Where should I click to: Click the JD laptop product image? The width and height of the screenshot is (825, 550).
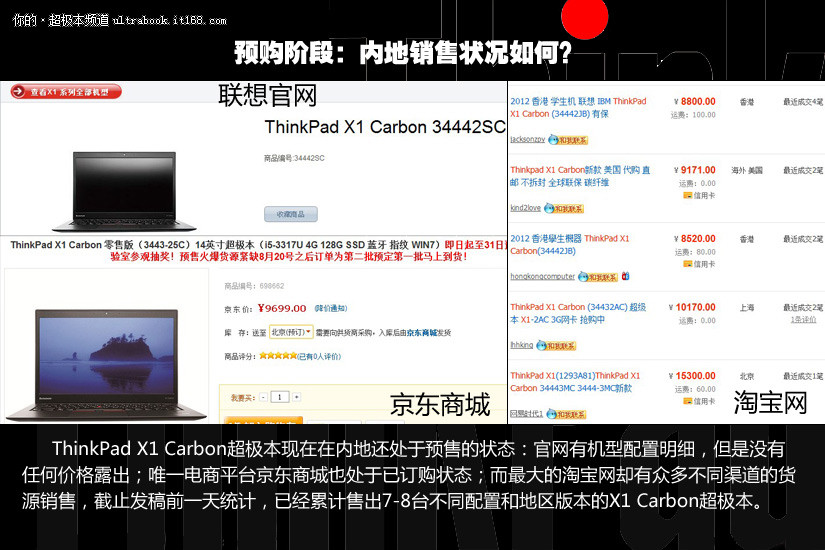(x=105, y=345)
